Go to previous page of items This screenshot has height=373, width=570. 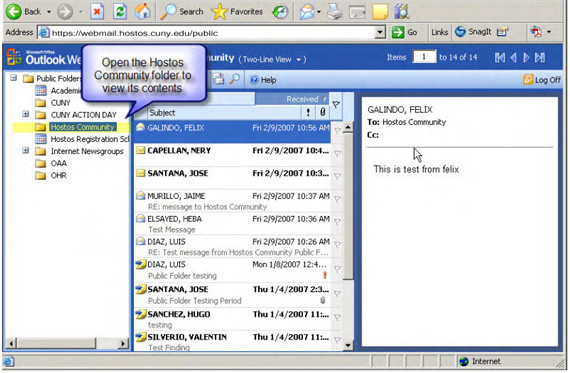[513, 57]
